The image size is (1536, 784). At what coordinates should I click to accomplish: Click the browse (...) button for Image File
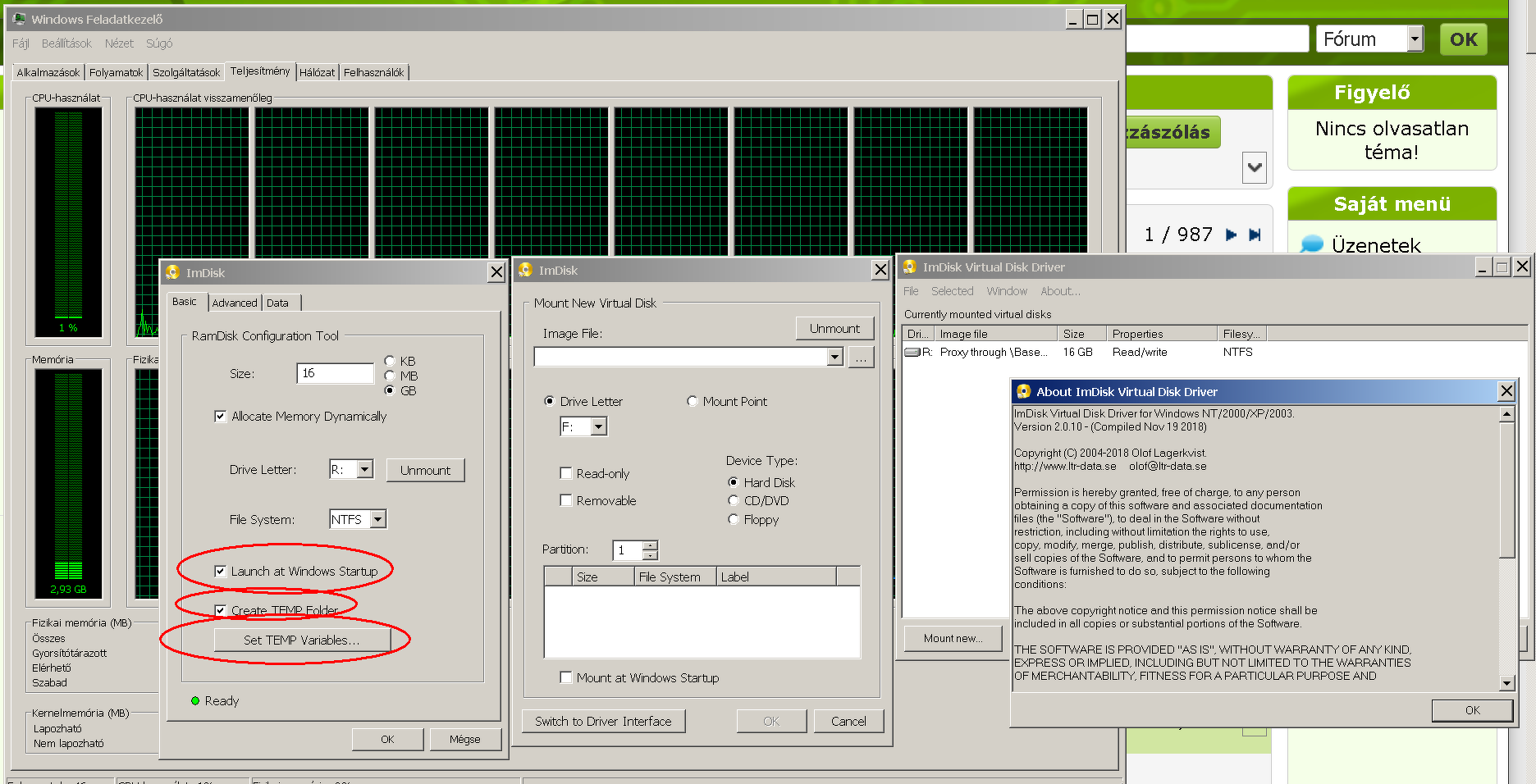(861, 357)
